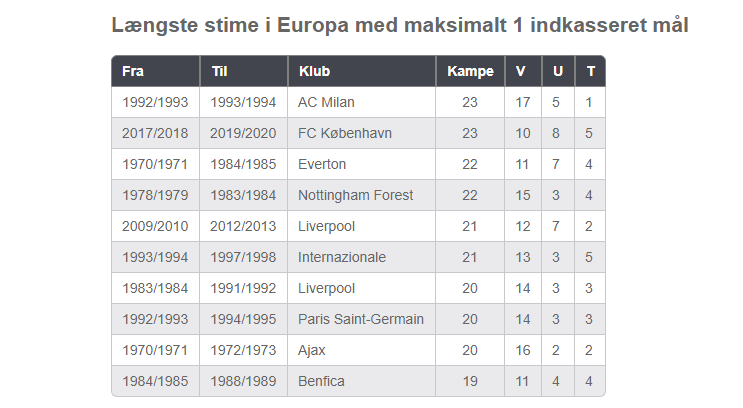This screenshot has width=743, height=408.
Task: Click the 2019/2020 end season cell
Action: click(243, 133)
